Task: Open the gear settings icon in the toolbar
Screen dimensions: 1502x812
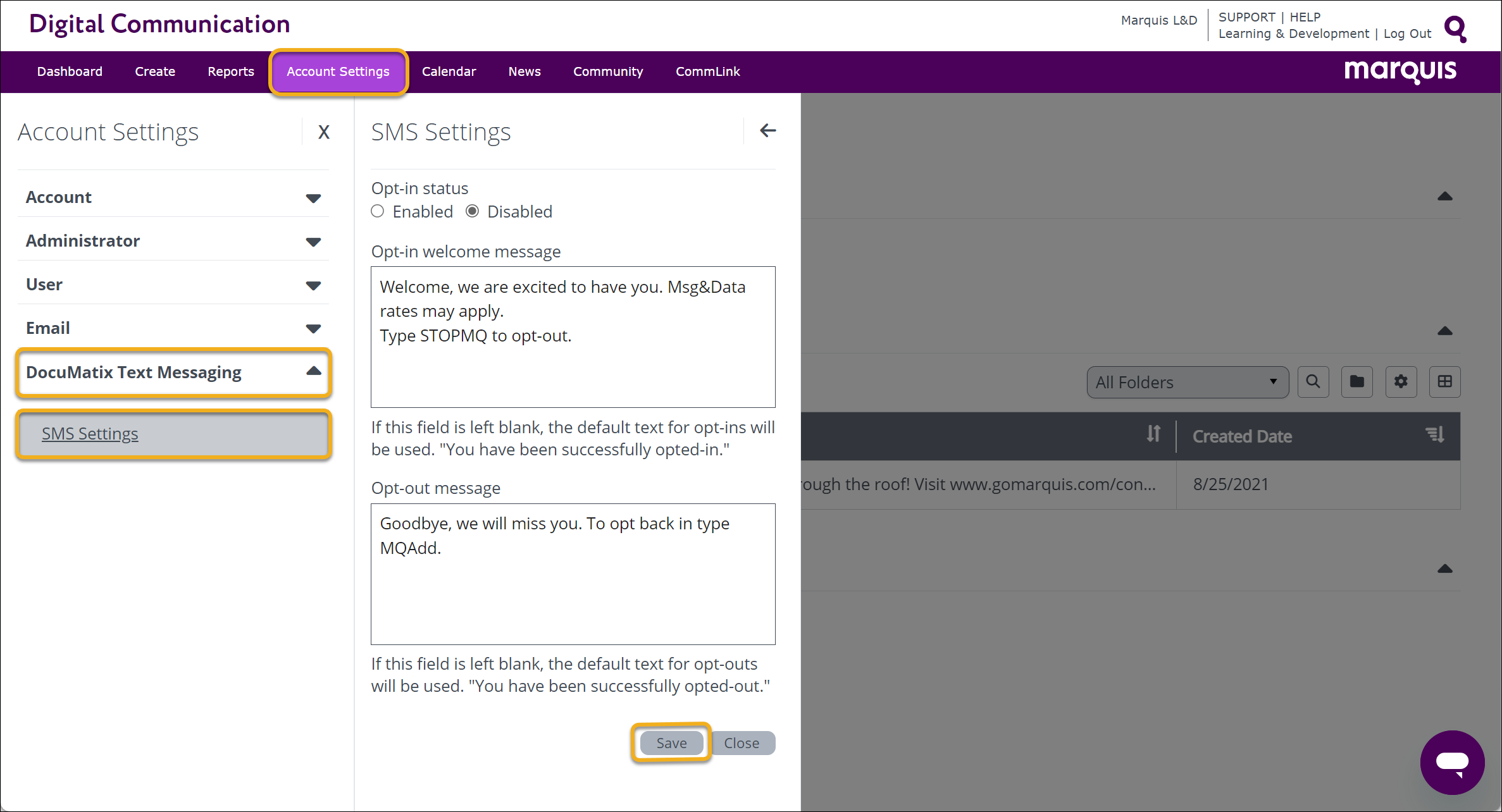Action: (1401, 382)
